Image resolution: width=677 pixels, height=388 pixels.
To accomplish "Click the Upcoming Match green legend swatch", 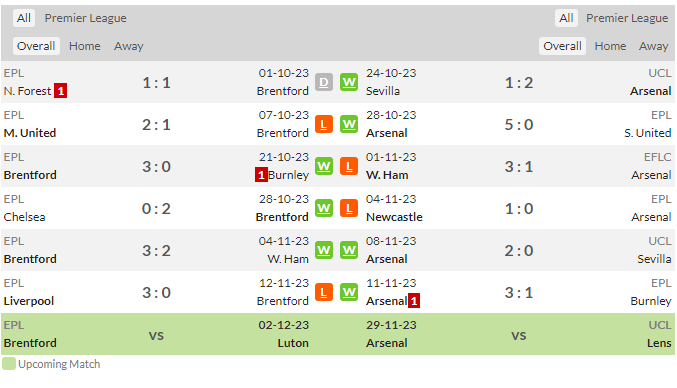I will (9, 364).
